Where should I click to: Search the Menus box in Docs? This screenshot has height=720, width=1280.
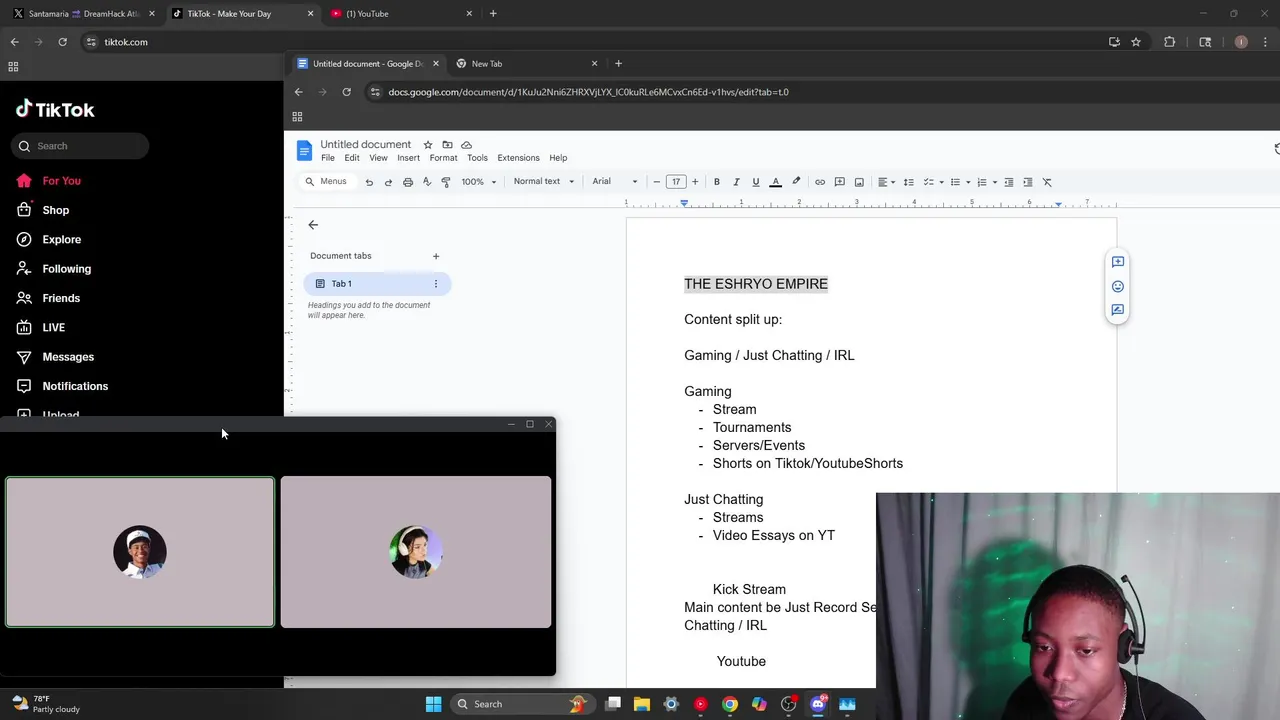(x=326, y=182)
